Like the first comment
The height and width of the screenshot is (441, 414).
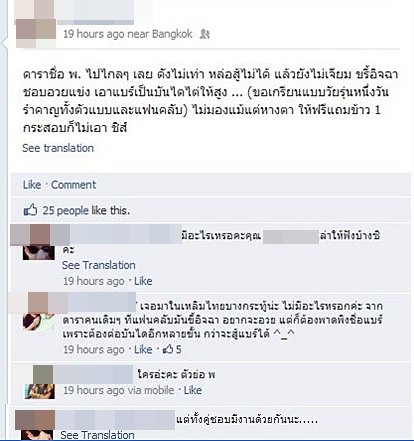tap(143, 281)
